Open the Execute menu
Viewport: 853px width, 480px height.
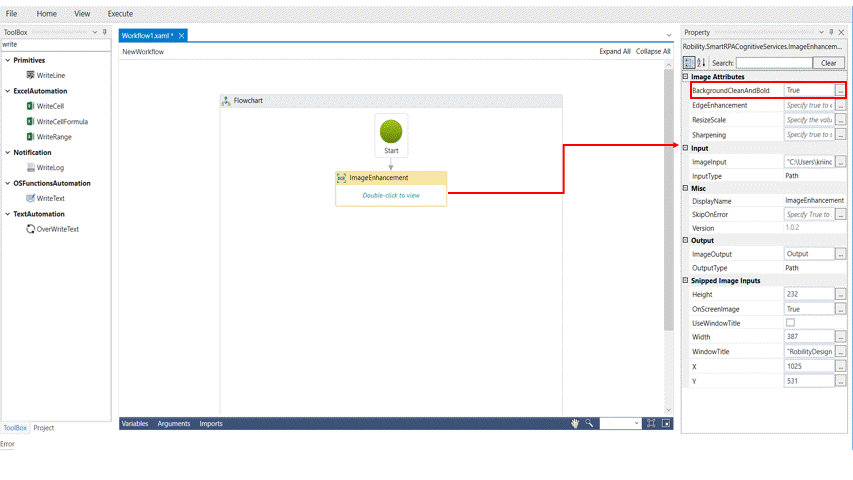click(120, 14)
